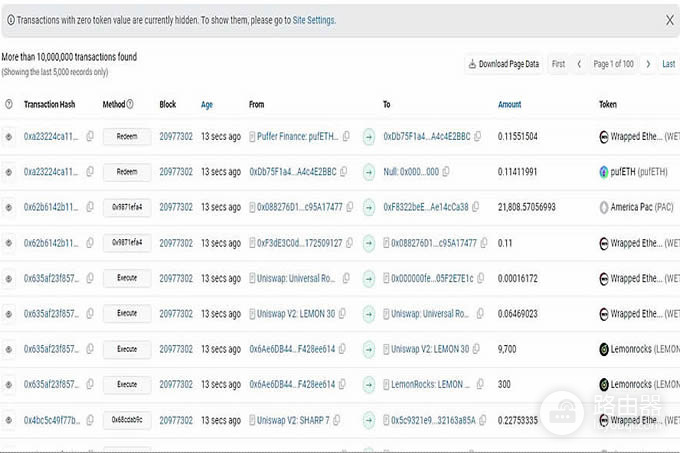Click amount 0.11551504
Screen dimensions: 680x453
[517, 137]
